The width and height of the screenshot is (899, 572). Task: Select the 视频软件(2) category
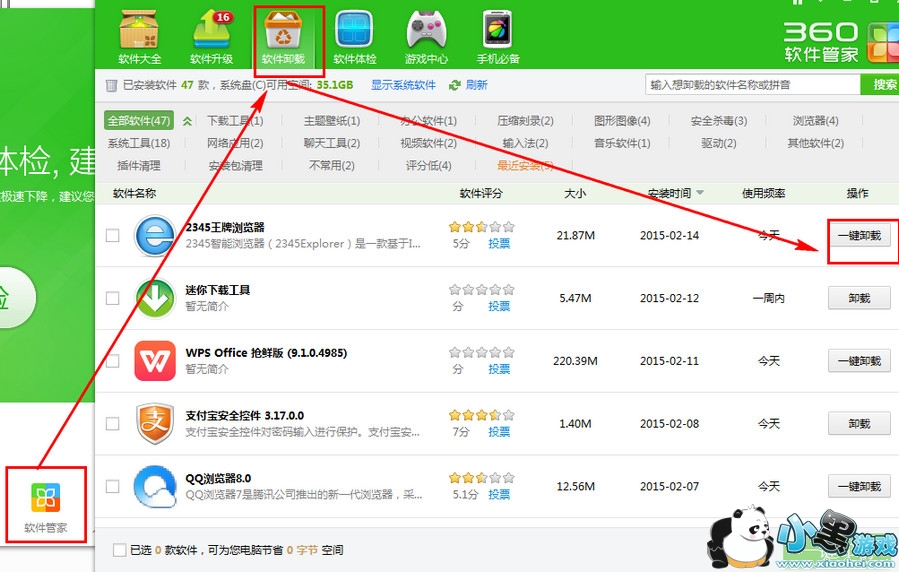pyautogui.click(x=428, y=143)
